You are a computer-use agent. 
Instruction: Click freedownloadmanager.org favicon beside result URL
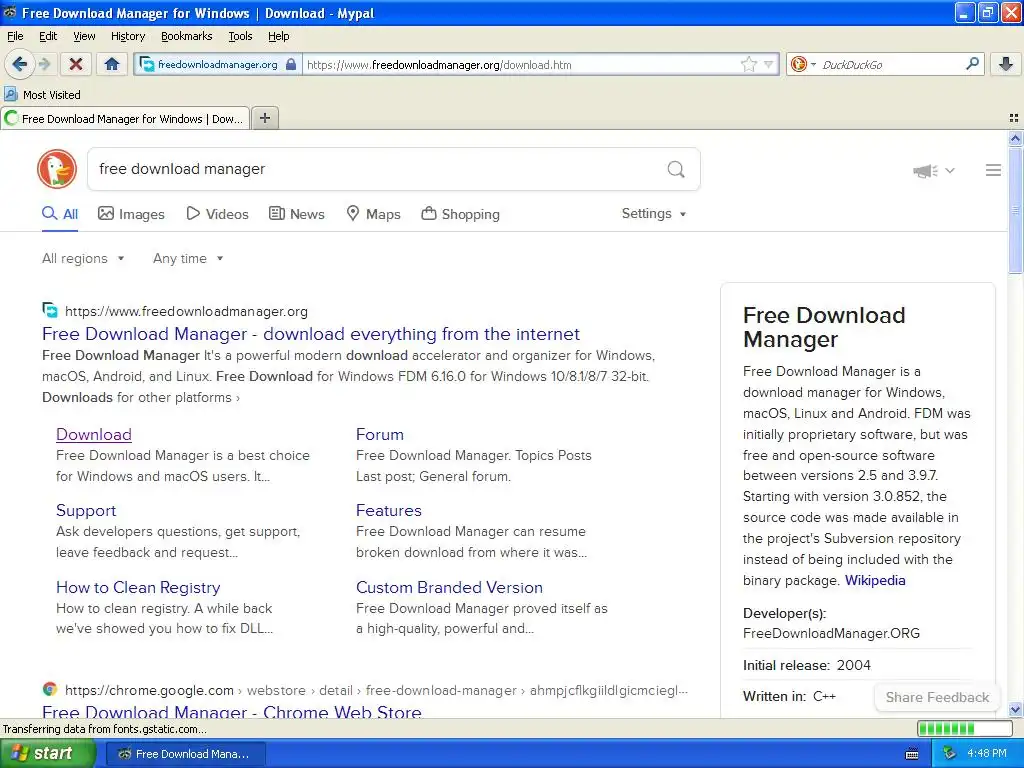click(x=49, y=310)
